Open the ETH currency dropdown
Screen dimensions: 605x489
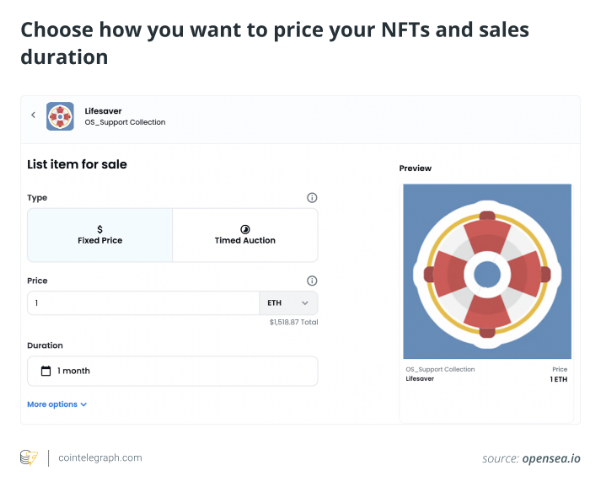(x=289, y=303)
